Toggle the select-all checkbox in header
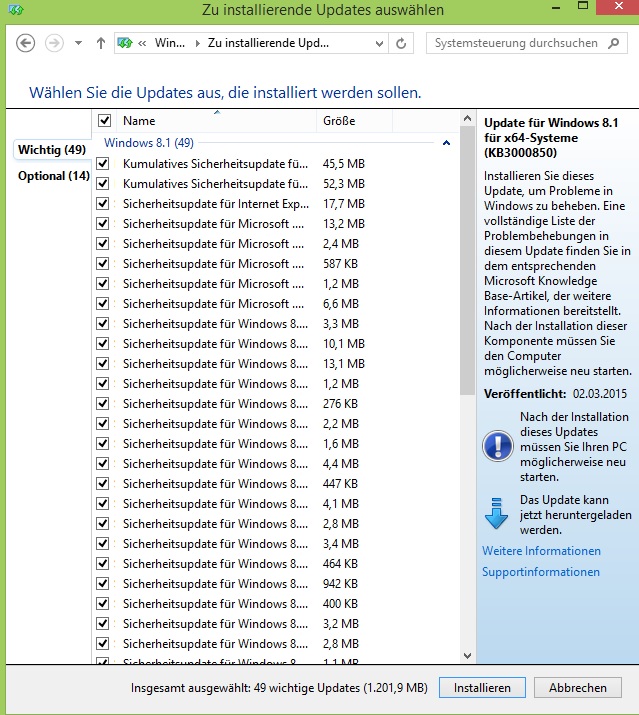 (x=104, y=121)
